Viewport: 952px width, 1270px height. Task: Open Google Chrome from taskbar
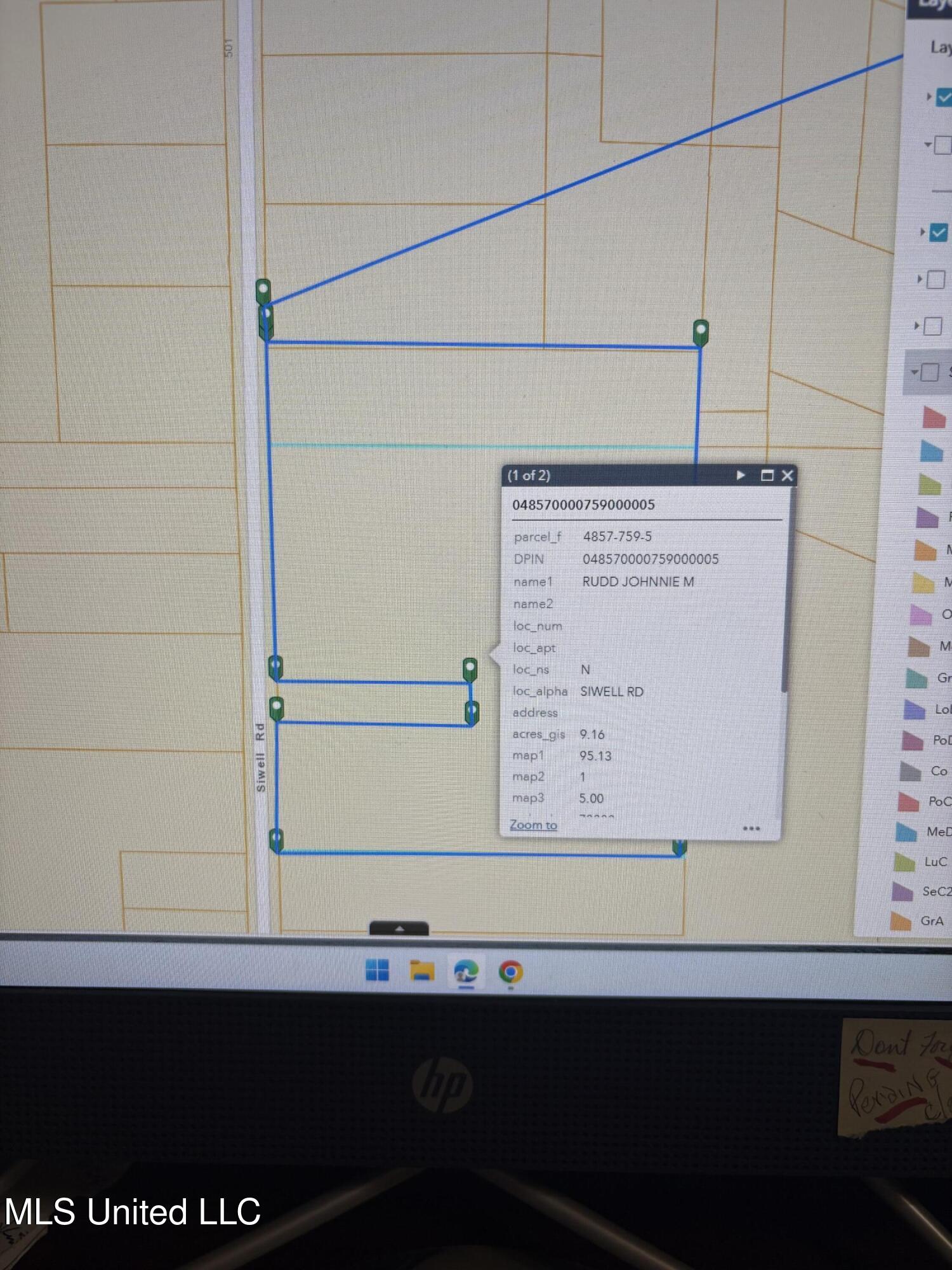[510, 972]
